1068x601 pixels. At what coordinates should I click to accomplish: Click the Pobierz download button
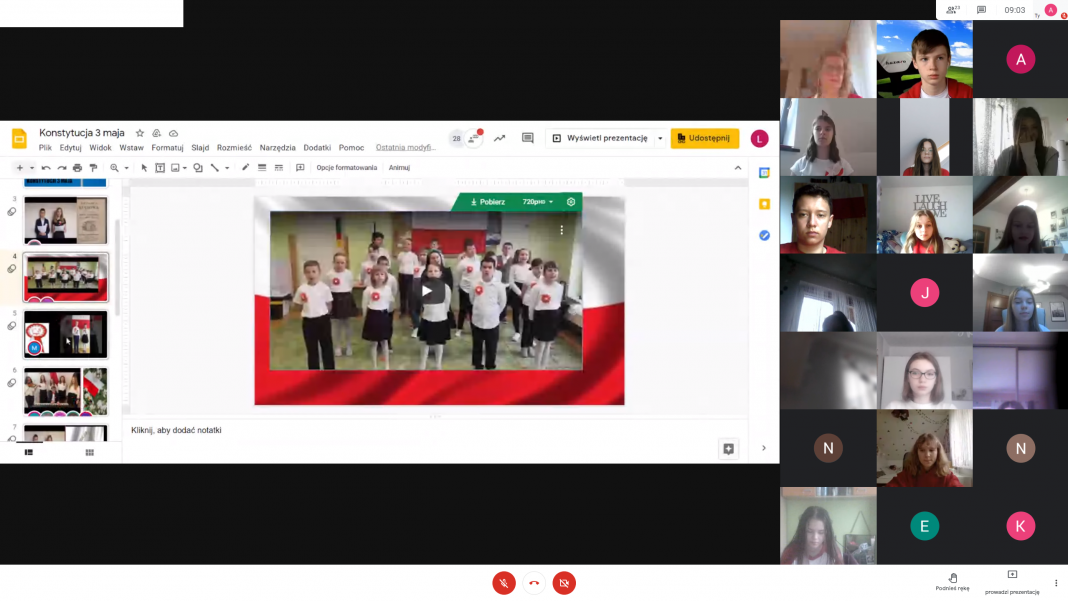coord(488,202)
